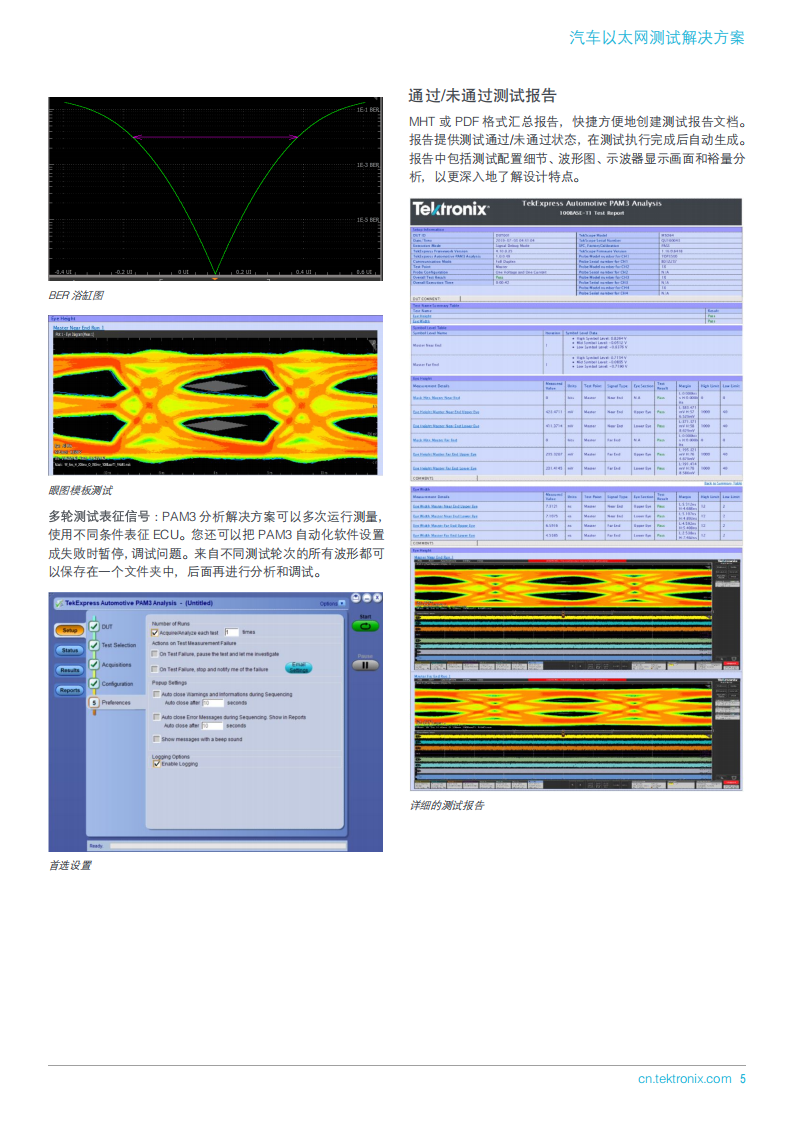The image size is (794, 1123).
Task: Click the Master Near End eye screenshot in report
Action: pos(576,614)
